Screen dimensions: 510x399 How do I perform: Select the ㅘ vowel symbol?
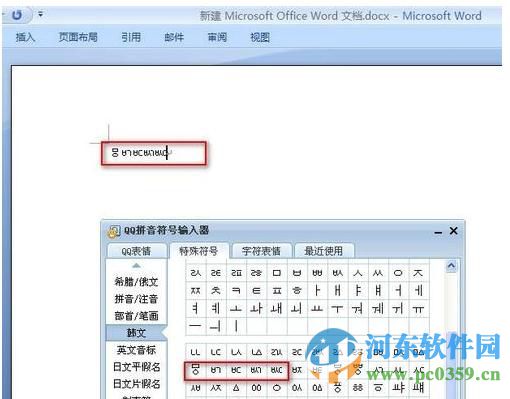(256, 309)
